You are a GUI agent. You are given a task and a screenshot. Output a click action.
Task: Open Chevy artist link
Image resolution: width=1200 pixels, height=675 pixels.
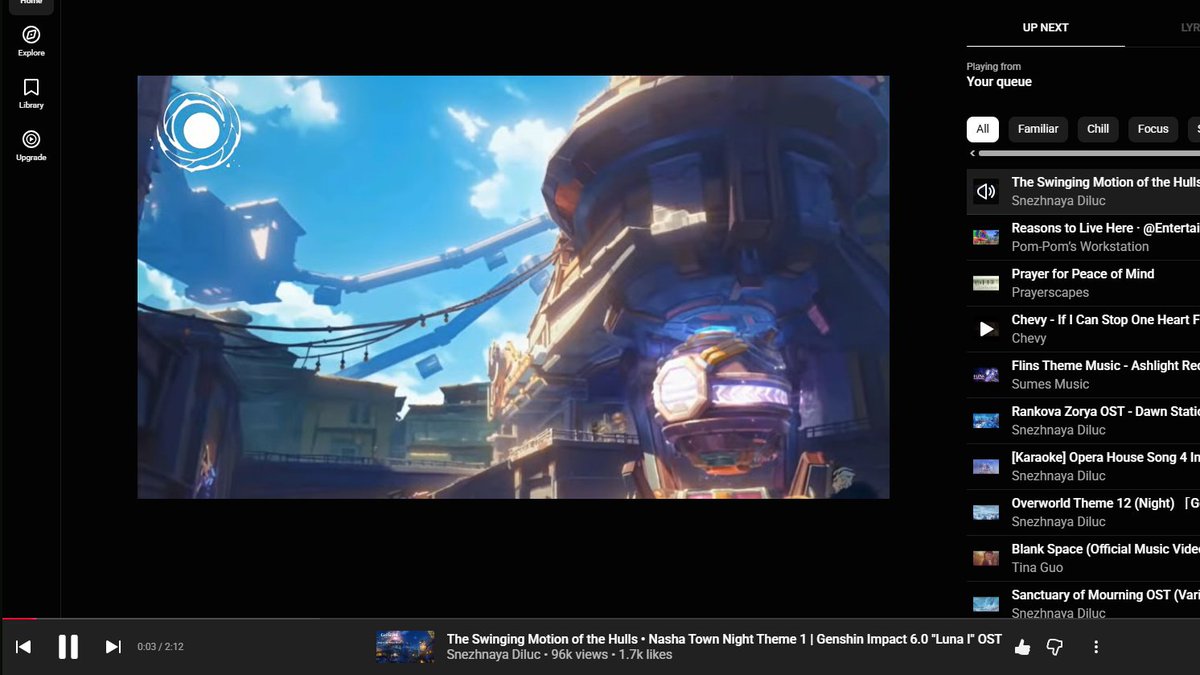[x=1029, y=339]
